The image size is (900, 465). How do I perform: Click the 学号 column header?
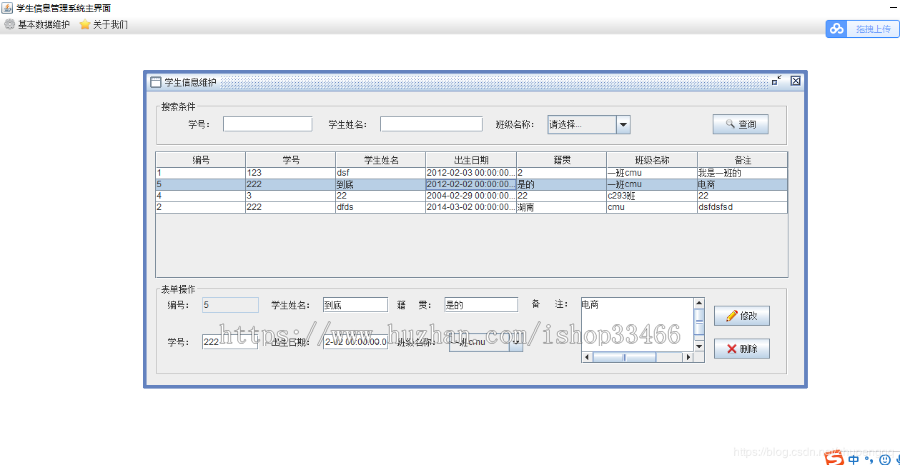(290, 160)
